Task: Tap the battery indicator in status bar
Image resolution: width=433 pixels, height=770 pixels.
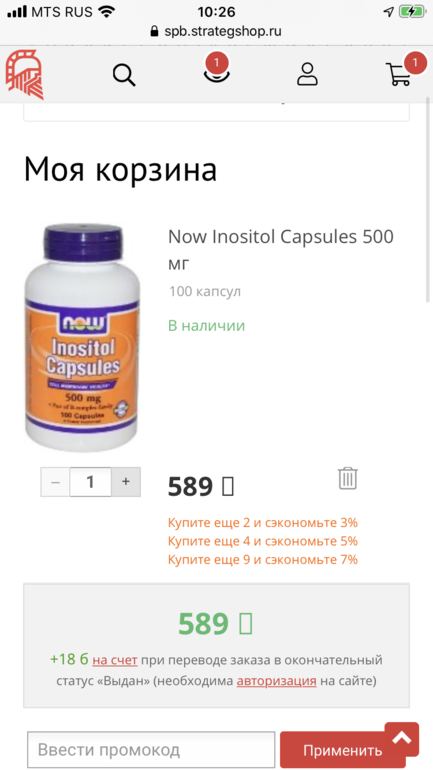Action: (411, 12)
